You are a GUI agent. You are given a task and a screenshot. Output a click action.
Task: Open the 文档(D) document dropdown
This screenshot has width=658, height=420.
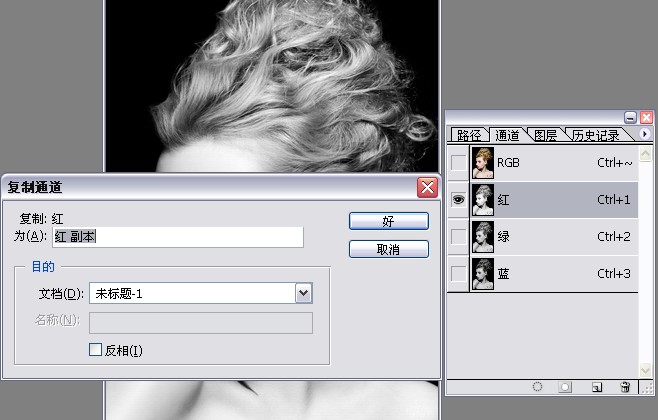point(304,293)
